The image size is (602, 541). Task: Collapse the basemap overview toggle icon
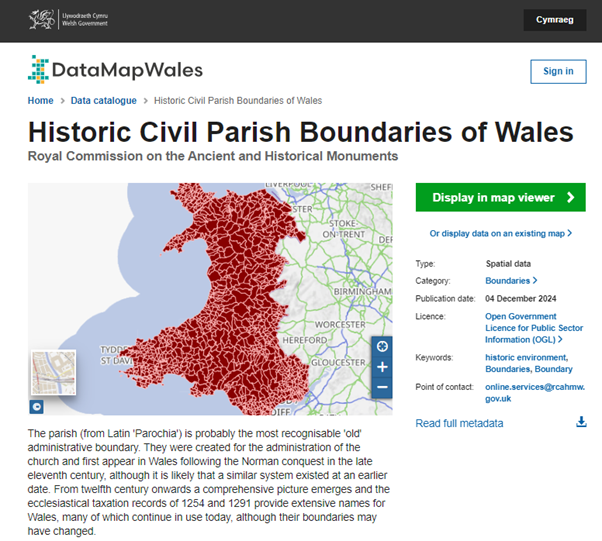[36, 407]
